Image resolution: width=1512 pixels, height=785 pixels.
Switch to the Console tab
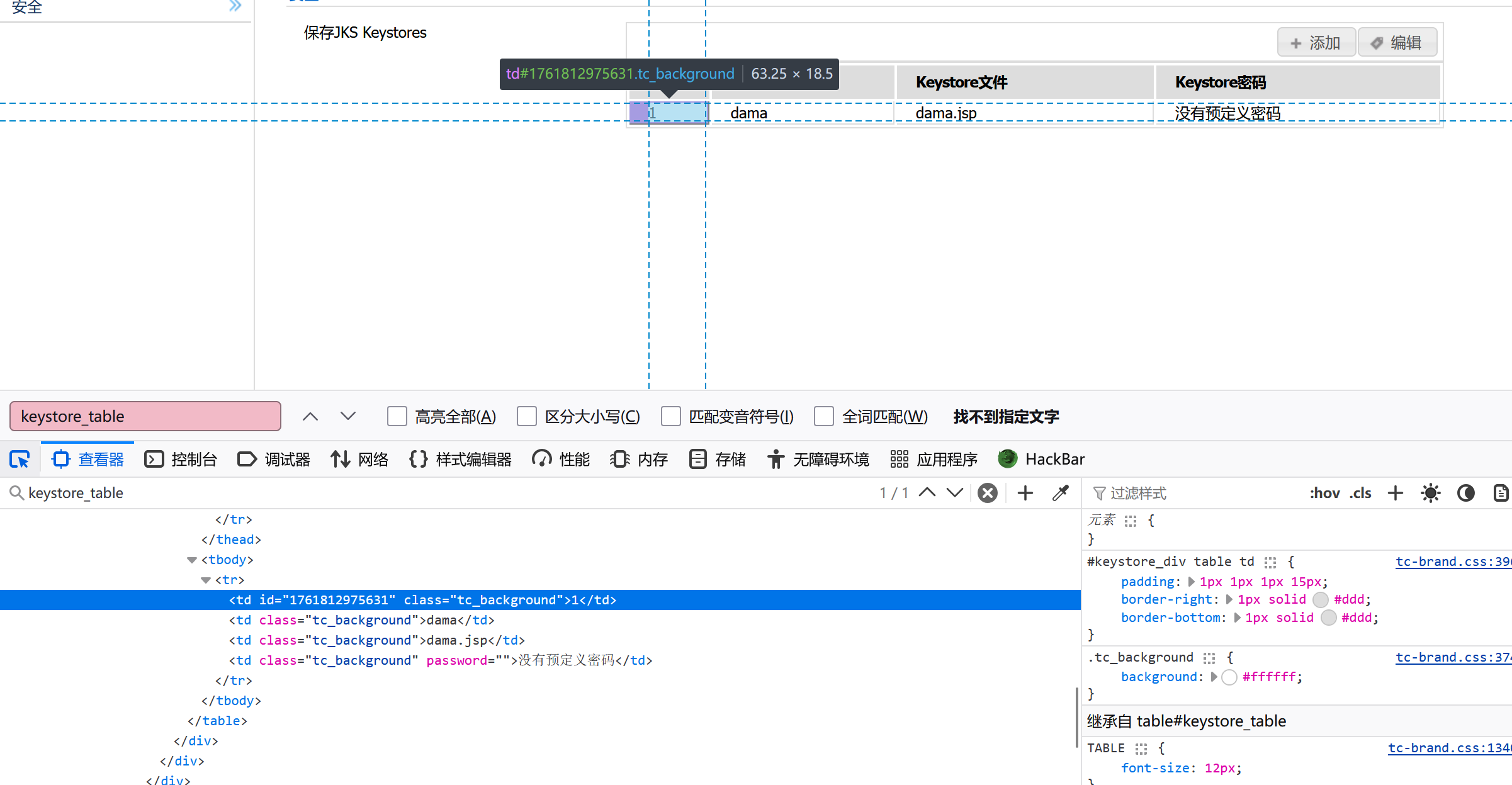point(181,460)
